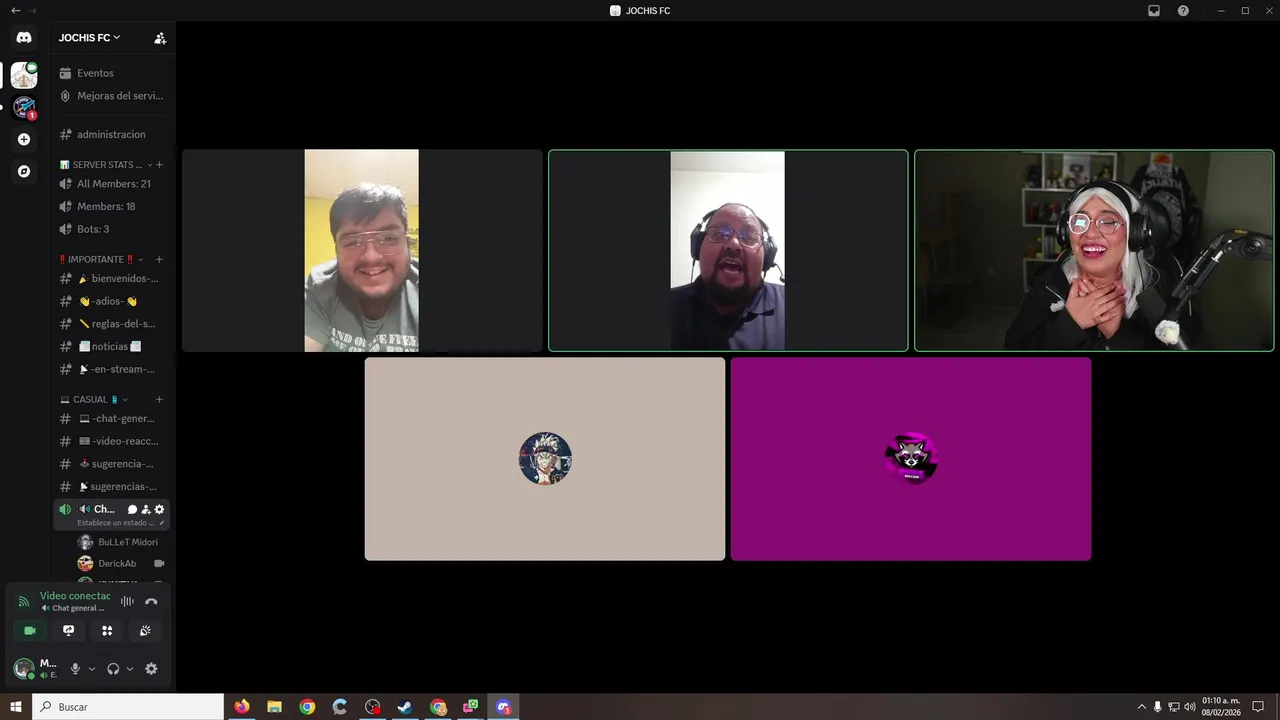This screenshot has width=1280, height=720.
Task: Open the Discord inbox icon in title bar
Action: pyautogui.click(x=1154, y=11)
